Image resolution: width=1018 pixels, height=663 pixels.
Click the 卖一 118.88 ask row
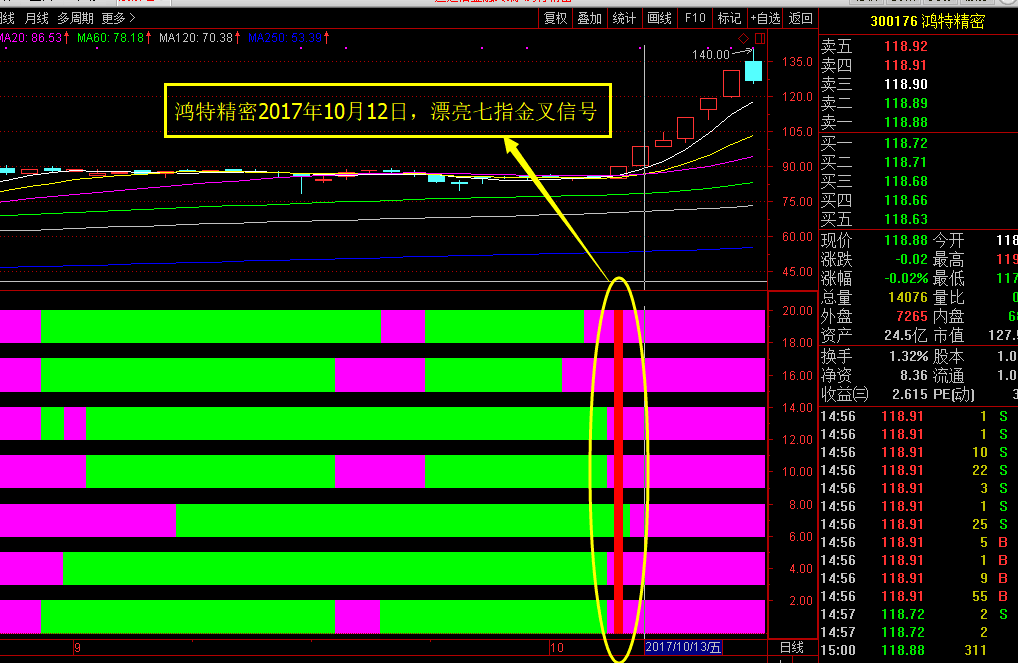(874, 121)
